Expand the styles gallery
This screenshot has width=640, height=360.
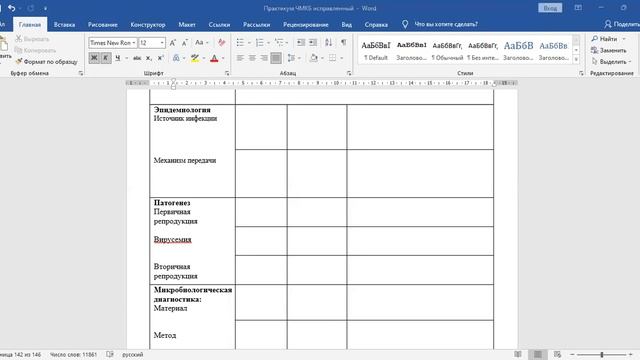tap(576, 60)
